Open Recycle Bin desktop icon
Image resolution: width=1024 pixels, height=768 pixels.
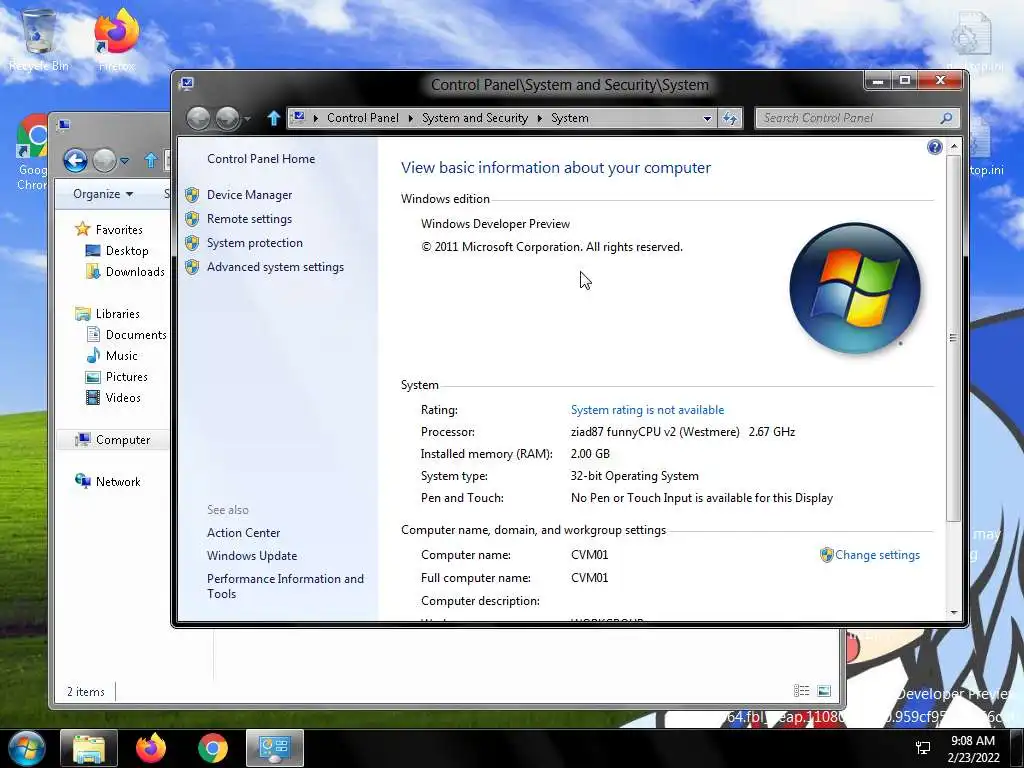(39, 40)
